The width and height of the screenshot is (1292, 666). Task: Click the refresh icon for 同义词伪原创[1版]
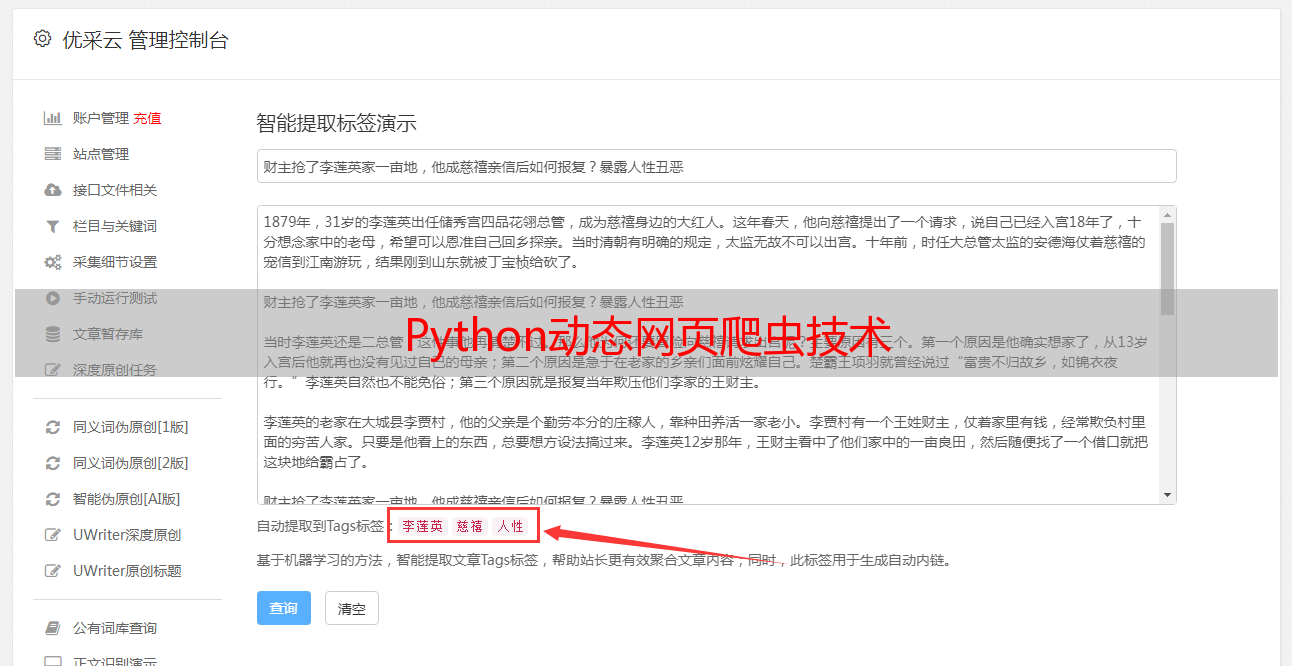(x=53, y=427)
